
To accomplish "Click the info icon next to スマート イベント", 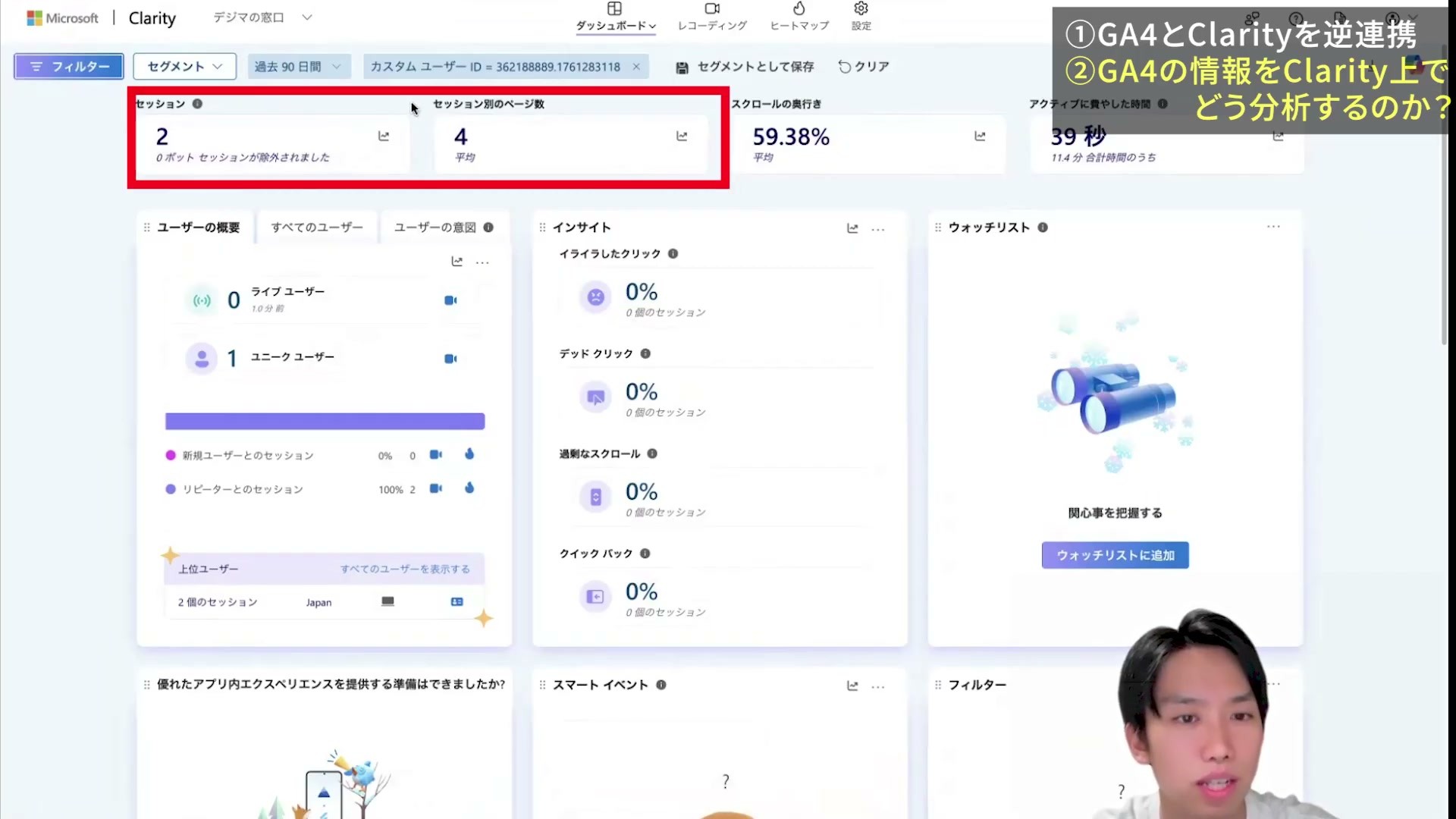I will [x=661, y=685].
